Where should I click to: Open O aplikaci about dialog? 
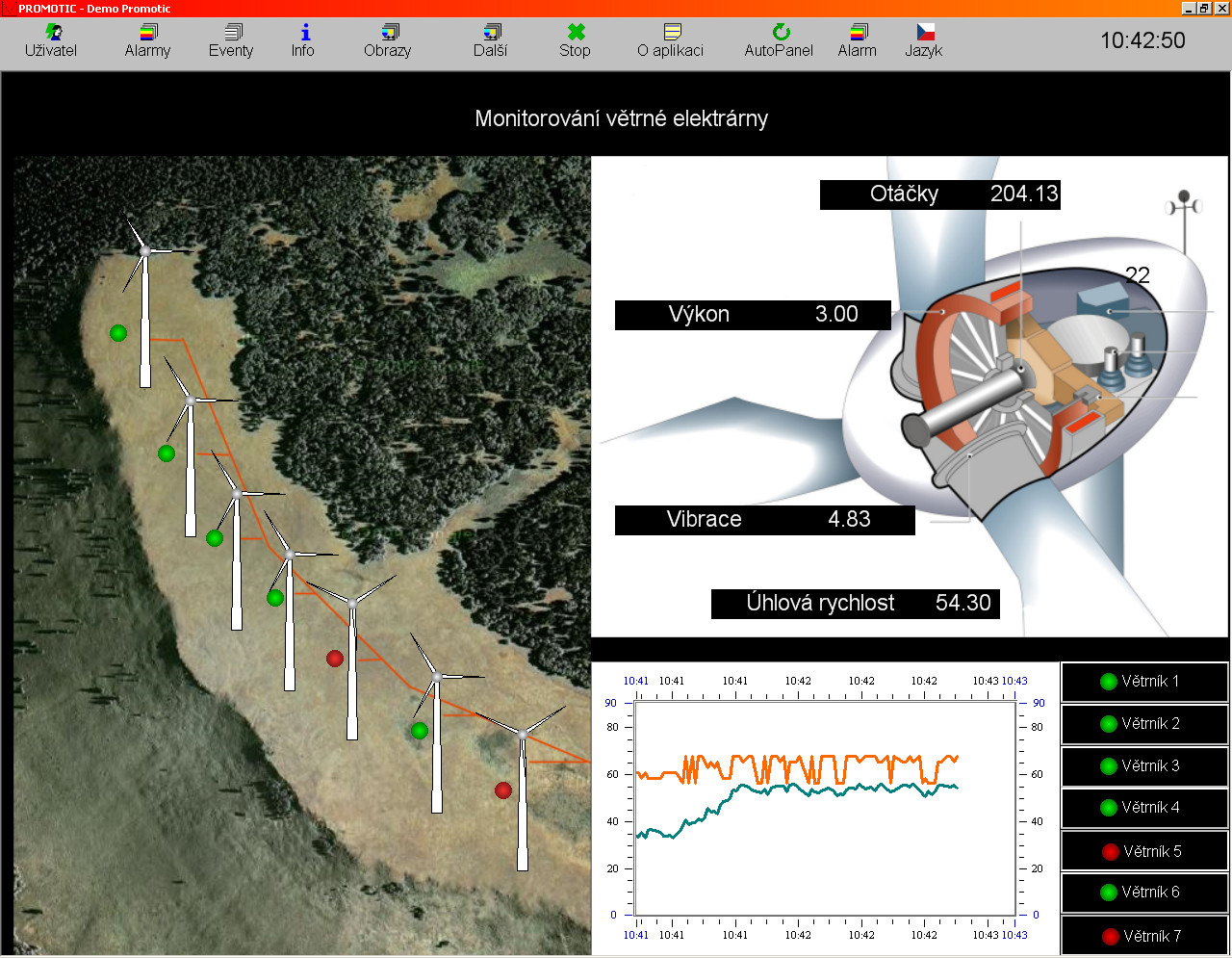coord(671,41)
